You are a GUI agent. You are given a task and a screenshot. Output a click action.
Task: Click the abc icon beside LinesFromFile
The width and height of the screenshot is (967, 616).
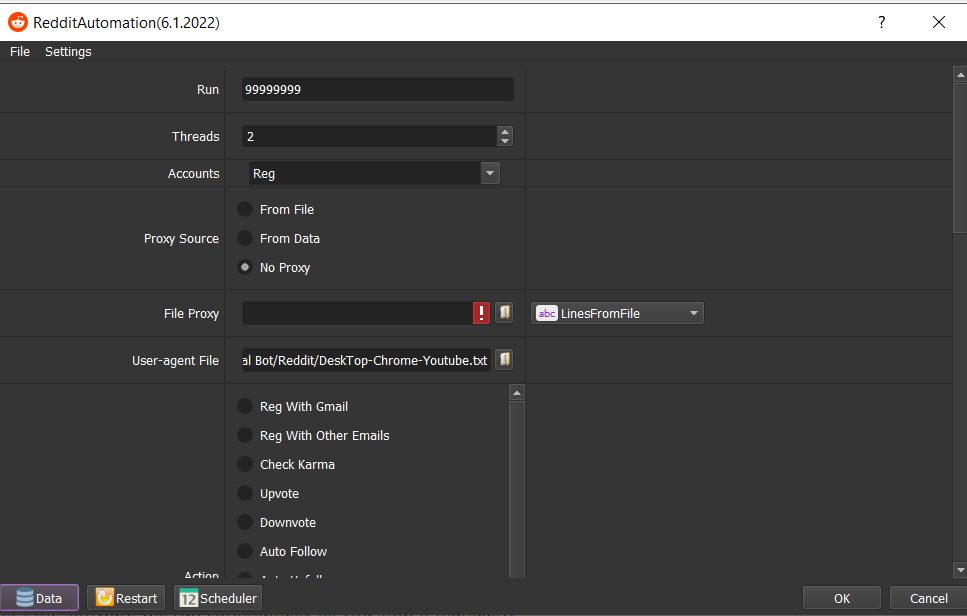tap(546, 313)
